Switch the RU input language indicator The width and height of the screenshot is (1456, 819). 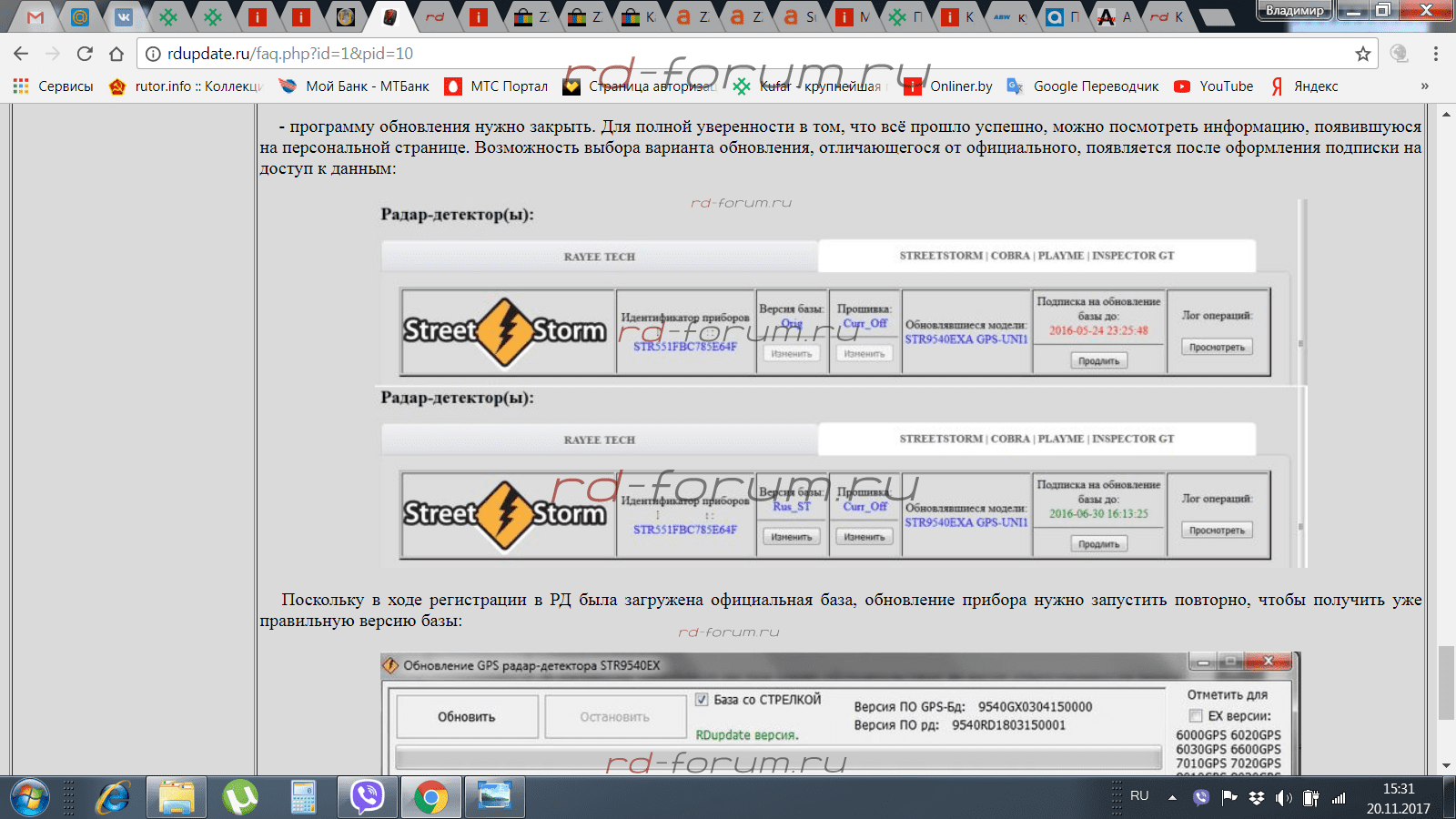pyautogui.click(x=1139, y=796)
